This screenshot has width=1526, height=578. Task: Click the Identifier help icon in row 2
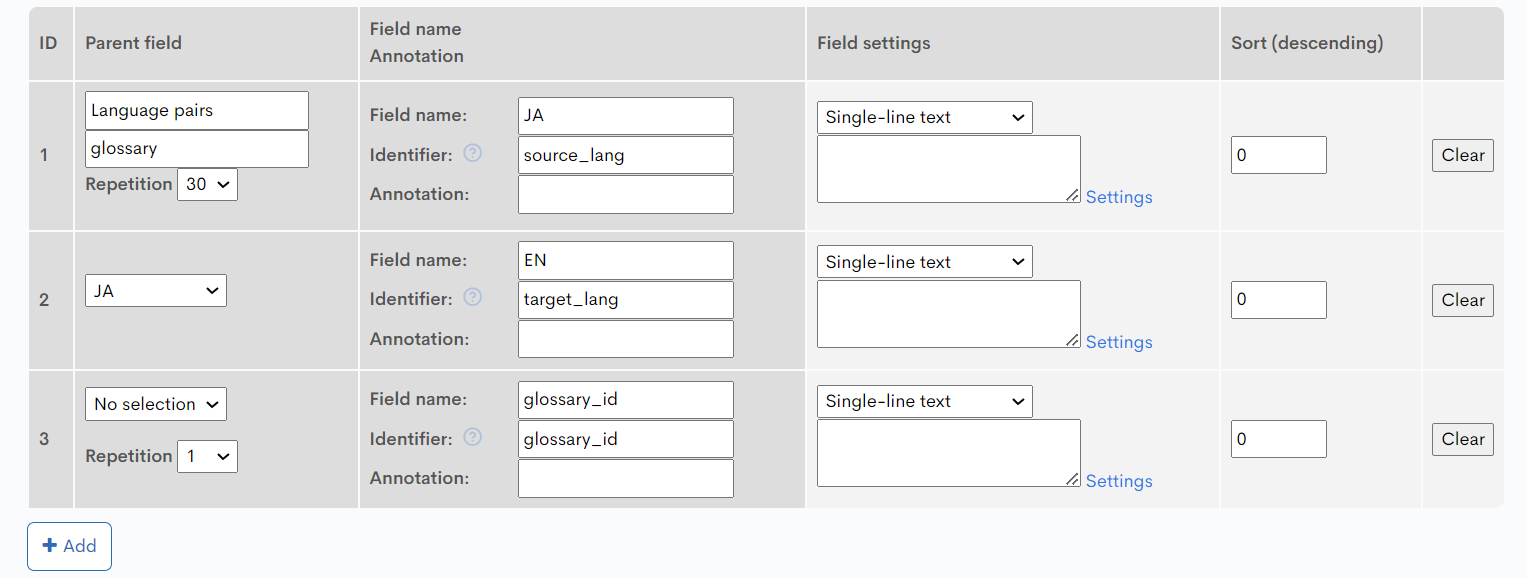[472, 297]
